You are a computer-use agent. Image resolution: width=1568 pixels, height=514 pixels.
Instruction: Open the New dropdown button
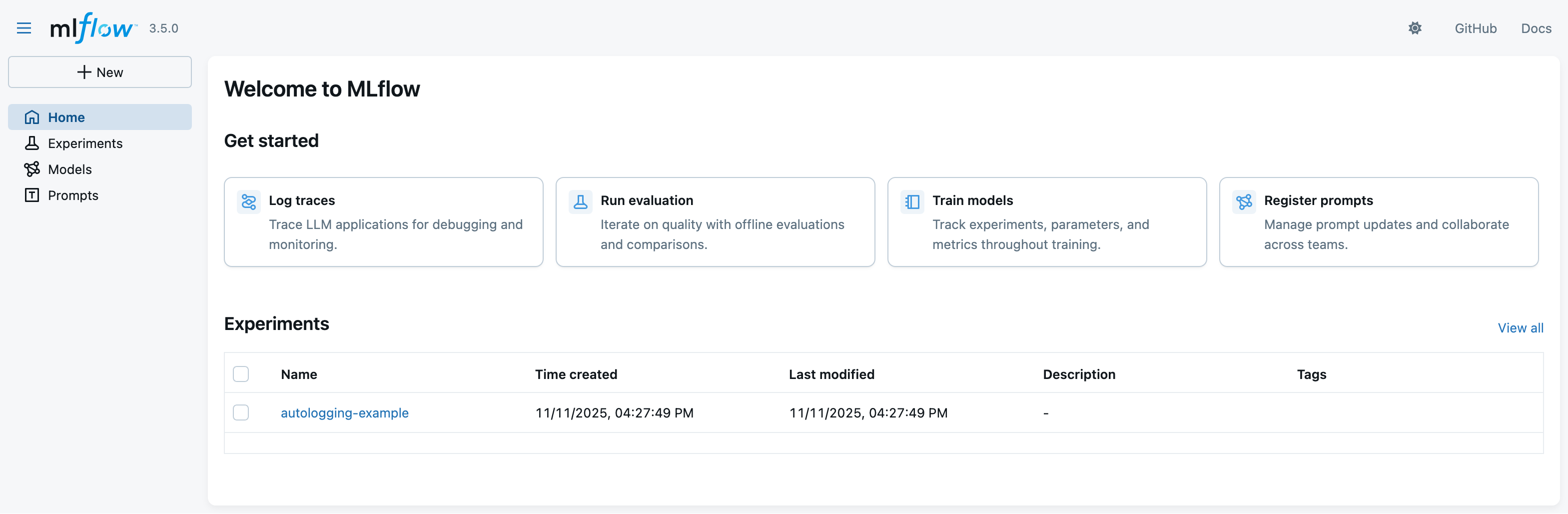100,72
